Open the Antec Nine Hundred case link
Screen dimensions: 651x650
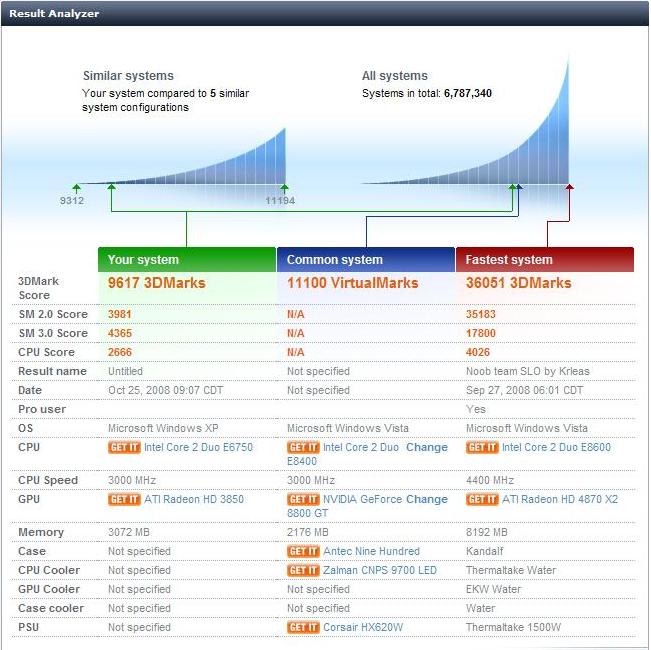(372, 551)
